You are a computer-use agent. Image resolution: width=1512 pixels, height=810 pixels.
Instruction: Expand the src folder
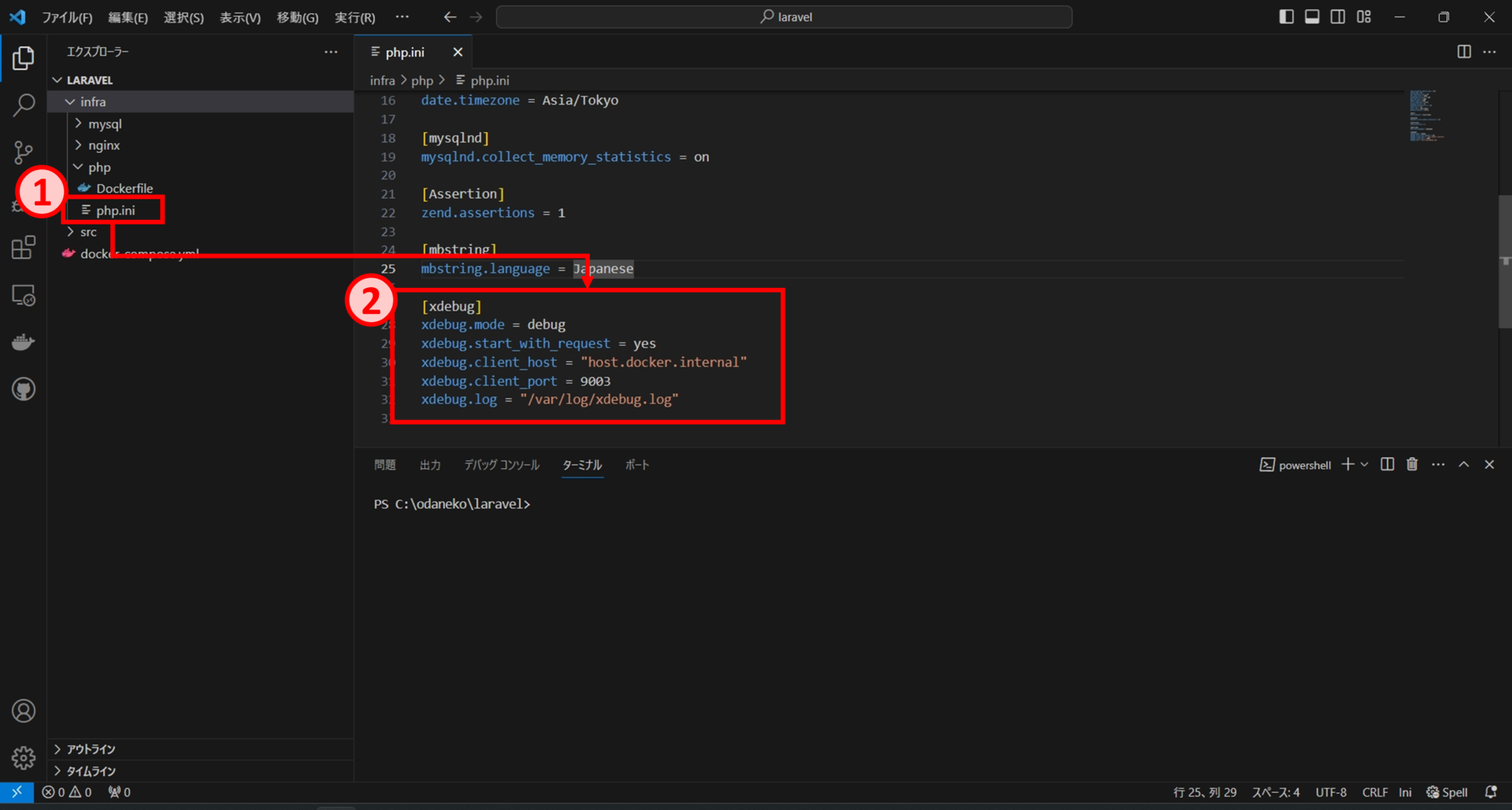[87, 231]
